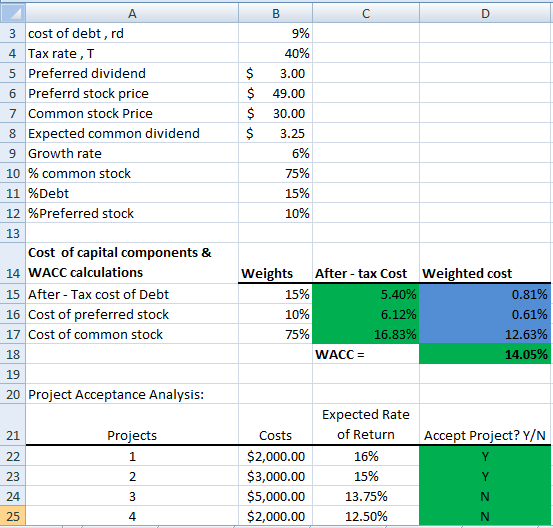Click the 'WACC =' label cell
Screen dimensions: 553x528
(366, 354)
